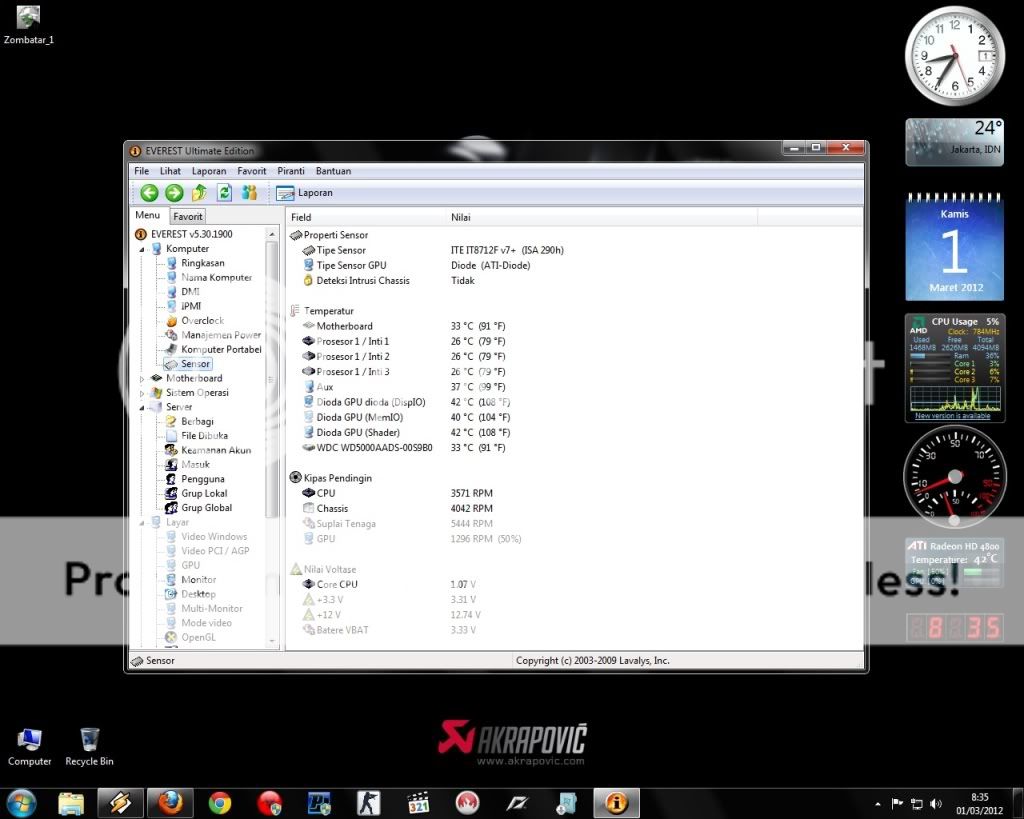This screenshot has height=819, width=1024.
Task: Click the green Back arrow toolbar icon
Action: point(149,193)
